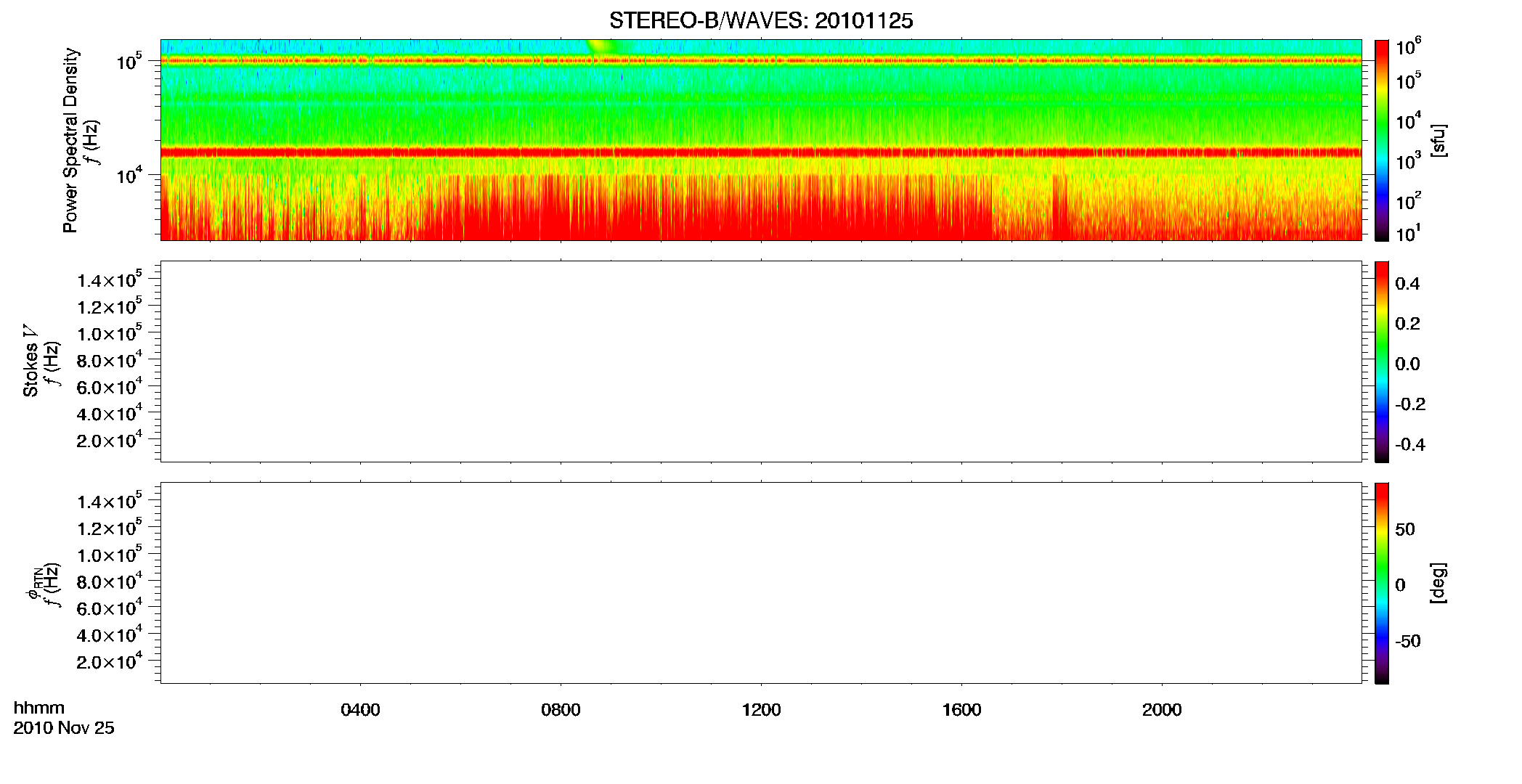This screenshot has width=1522, height=784.
Task: Click the 1.2×10^5 tick in φRTN panel
Action: (110, 528)
